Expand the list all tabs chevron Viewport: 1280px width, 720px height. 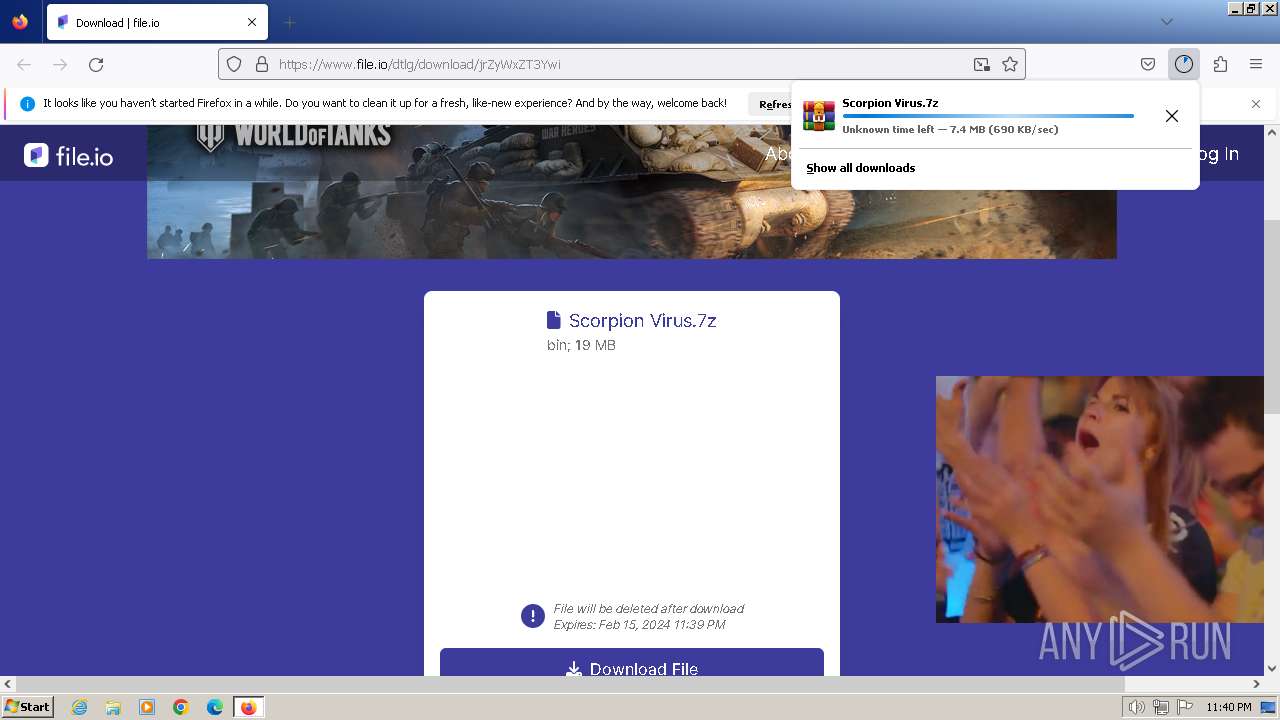point(1166,22)
